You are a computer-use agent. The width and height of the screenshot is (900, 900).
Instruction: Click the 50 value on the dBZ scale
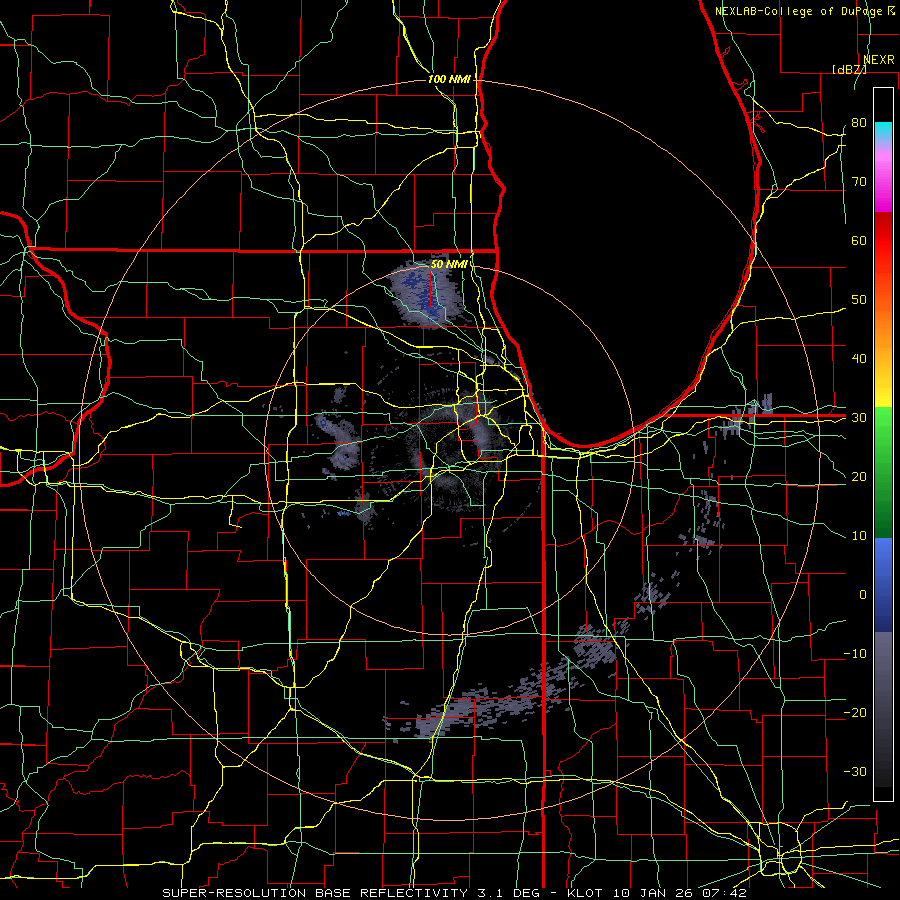coord(859,300)
